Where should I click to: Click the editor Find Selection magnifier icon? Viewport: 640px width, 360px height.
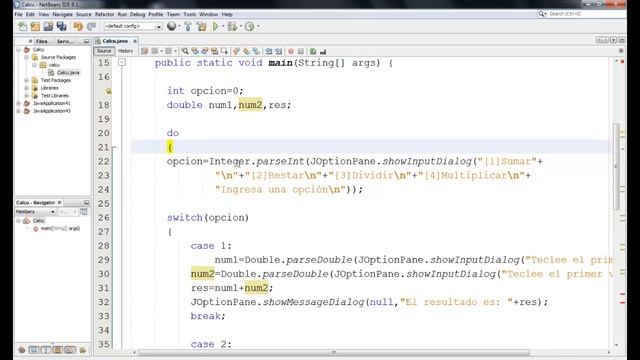(x=185, y=51)
